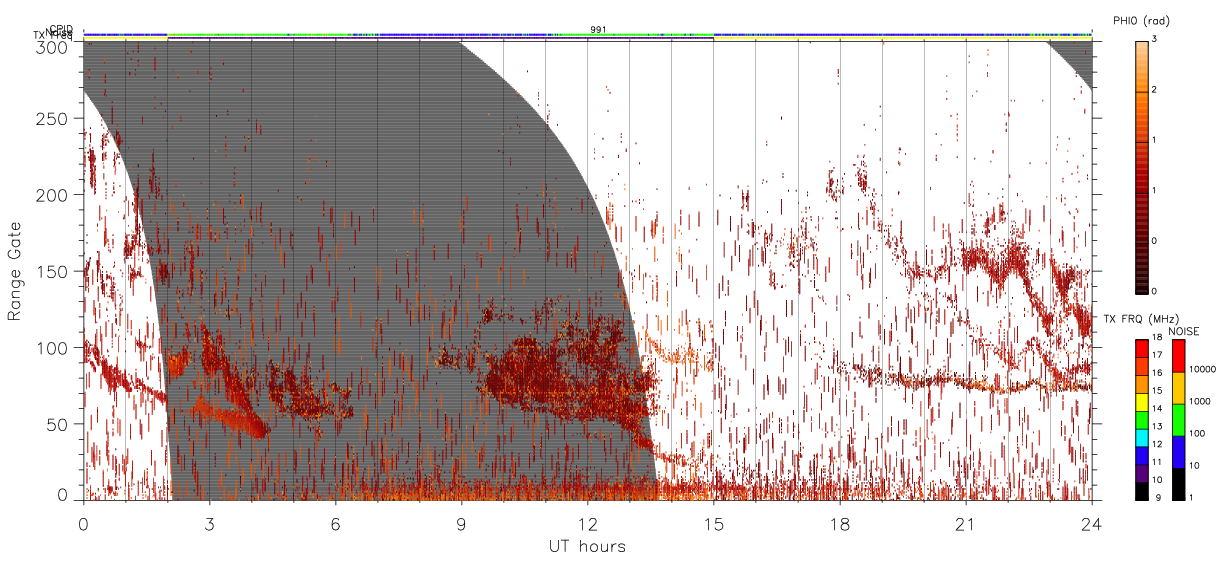Click the blue swatch in NOISE legend
The height and width of the screenshot is (567, 1228).
(1178, 452)
